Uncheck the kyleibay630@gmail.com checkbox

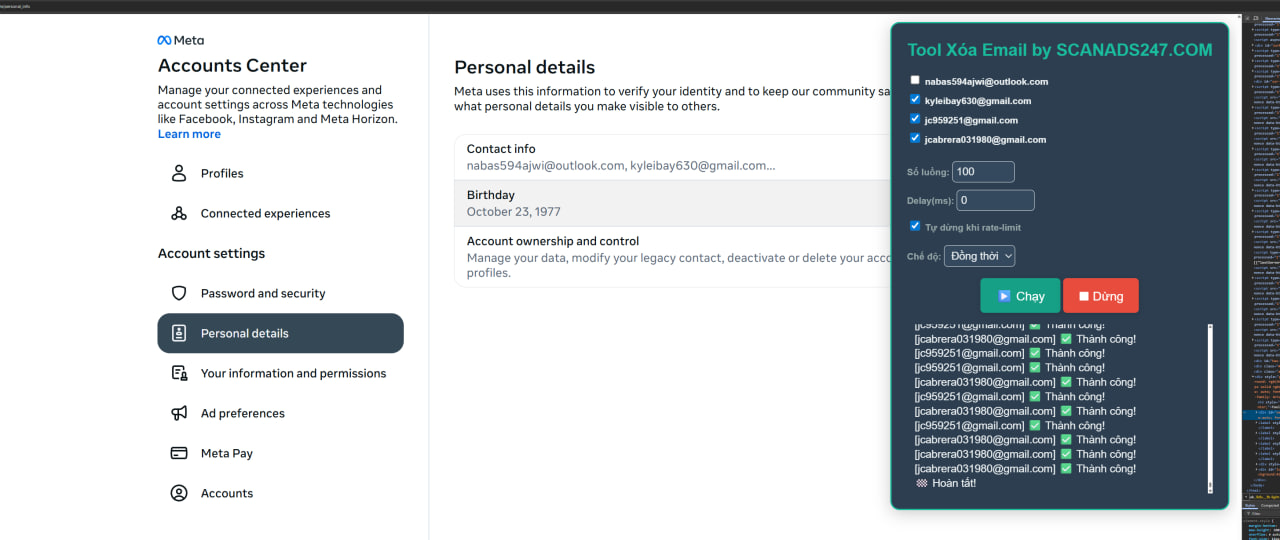tap(915, 99)
